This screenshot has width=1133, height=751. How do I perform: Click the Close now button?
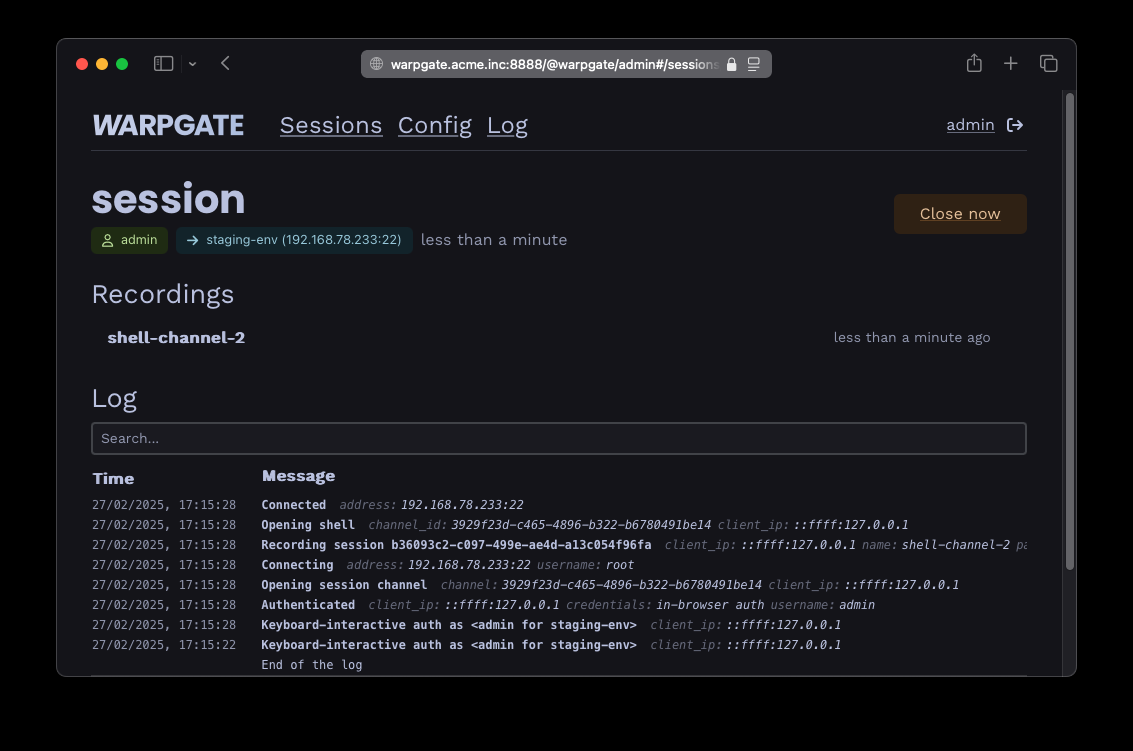(960, 214)
